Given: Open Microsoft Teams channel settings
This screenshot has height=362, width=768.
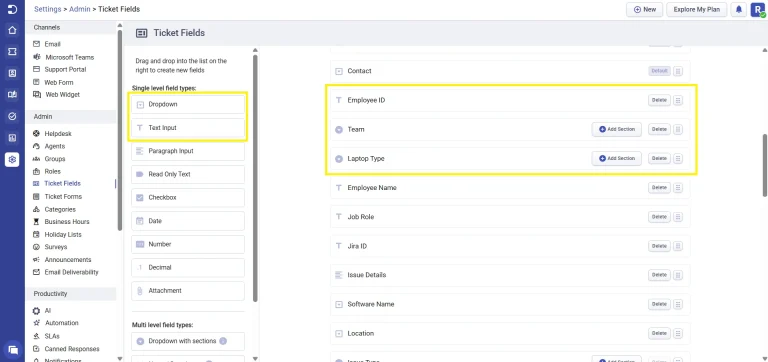Looking at the screenshot, I should [70, 57].
